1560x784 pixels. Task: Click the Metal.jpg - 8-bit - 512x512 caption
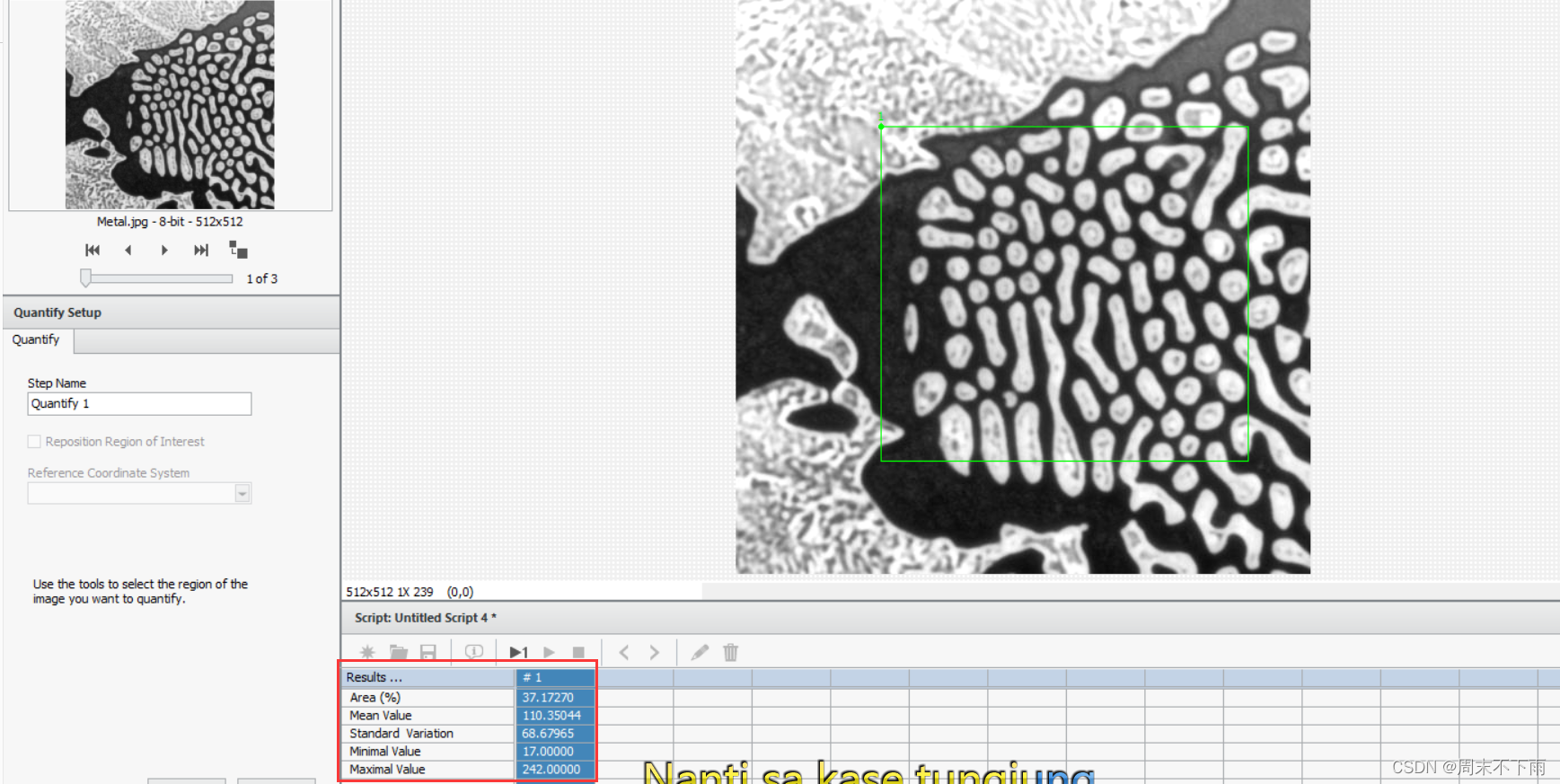pos(170,222)
